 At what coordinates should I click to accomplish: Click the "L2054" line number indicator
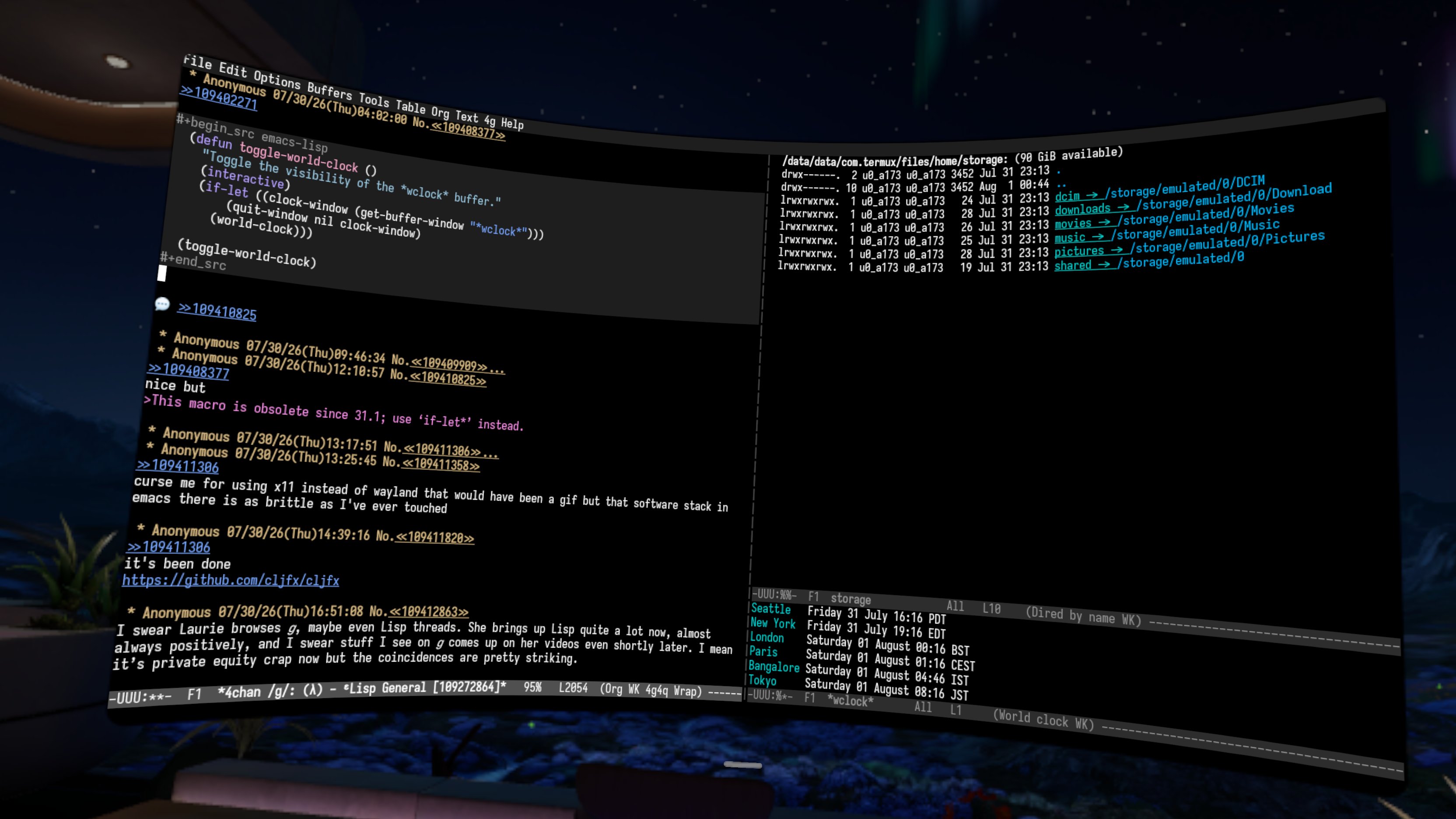coord(573,688)
